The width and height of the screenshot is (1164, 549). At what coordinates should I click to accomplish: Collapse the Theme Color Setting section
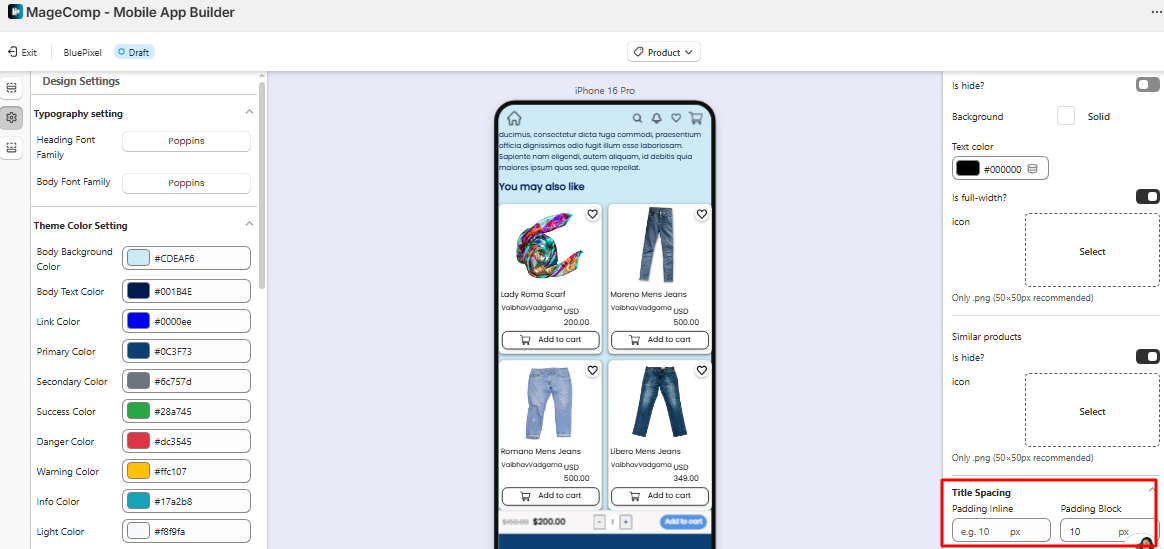pyautogui.click(x=249, y=225)
